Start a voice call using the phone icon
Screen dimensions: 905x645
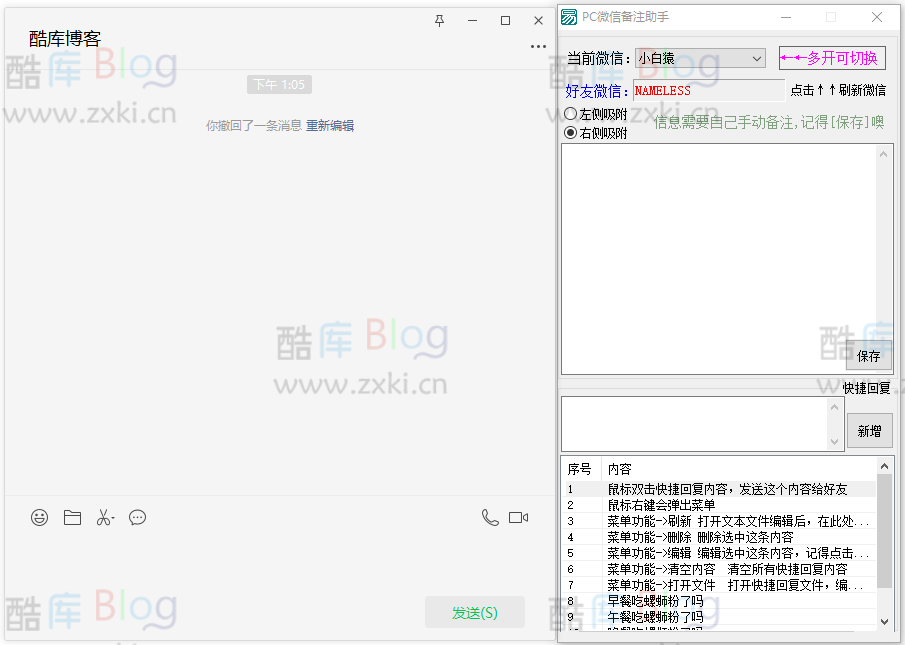point(489,517)
